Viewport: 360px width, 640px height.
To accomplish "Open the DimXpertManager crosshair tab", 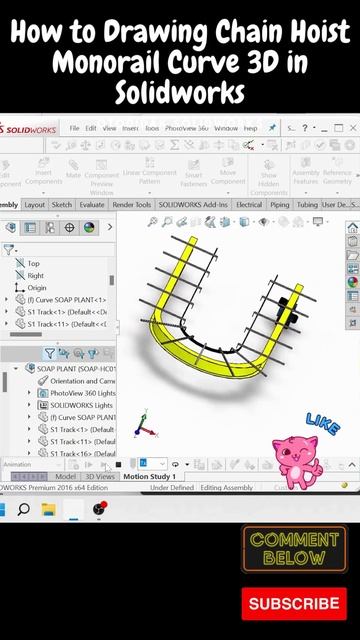I will (69, 227).
